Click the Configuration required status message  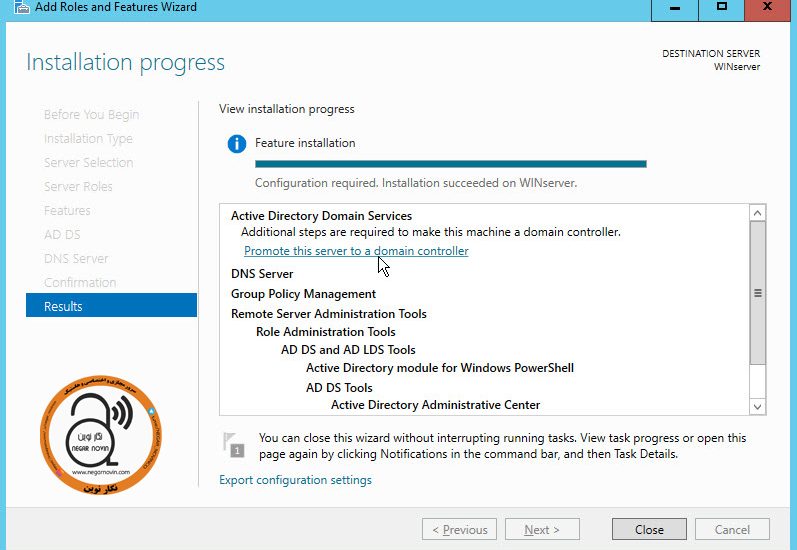point(416,183)
